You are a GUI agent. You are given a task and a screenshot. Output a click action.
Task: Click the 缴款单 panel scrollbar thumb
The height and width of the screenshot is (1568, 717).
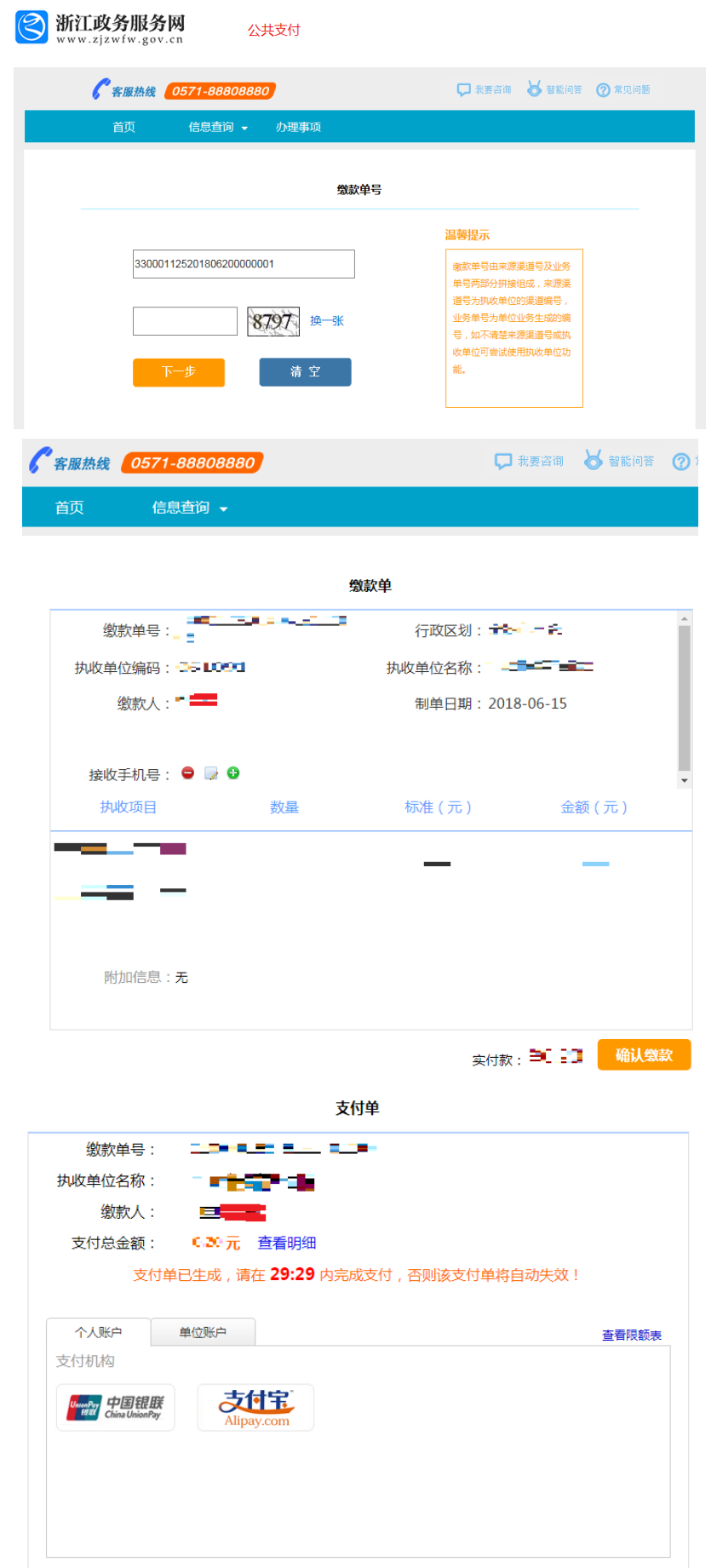tap(685, 698)
